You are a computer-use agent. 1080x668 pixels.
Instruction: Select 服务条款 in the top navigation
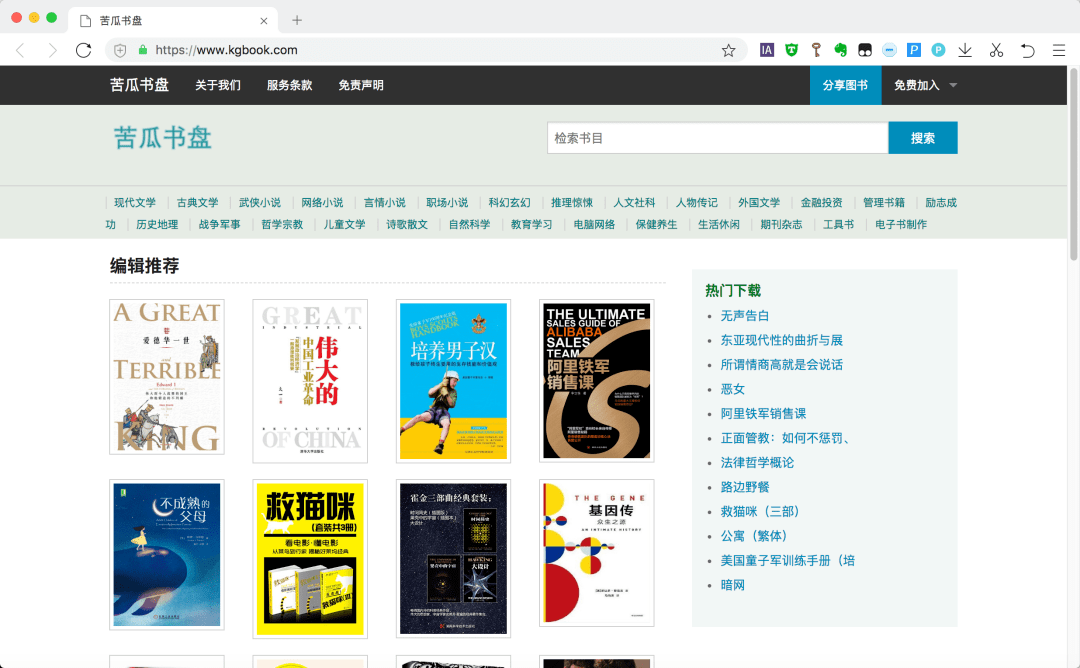pos(289,85)
